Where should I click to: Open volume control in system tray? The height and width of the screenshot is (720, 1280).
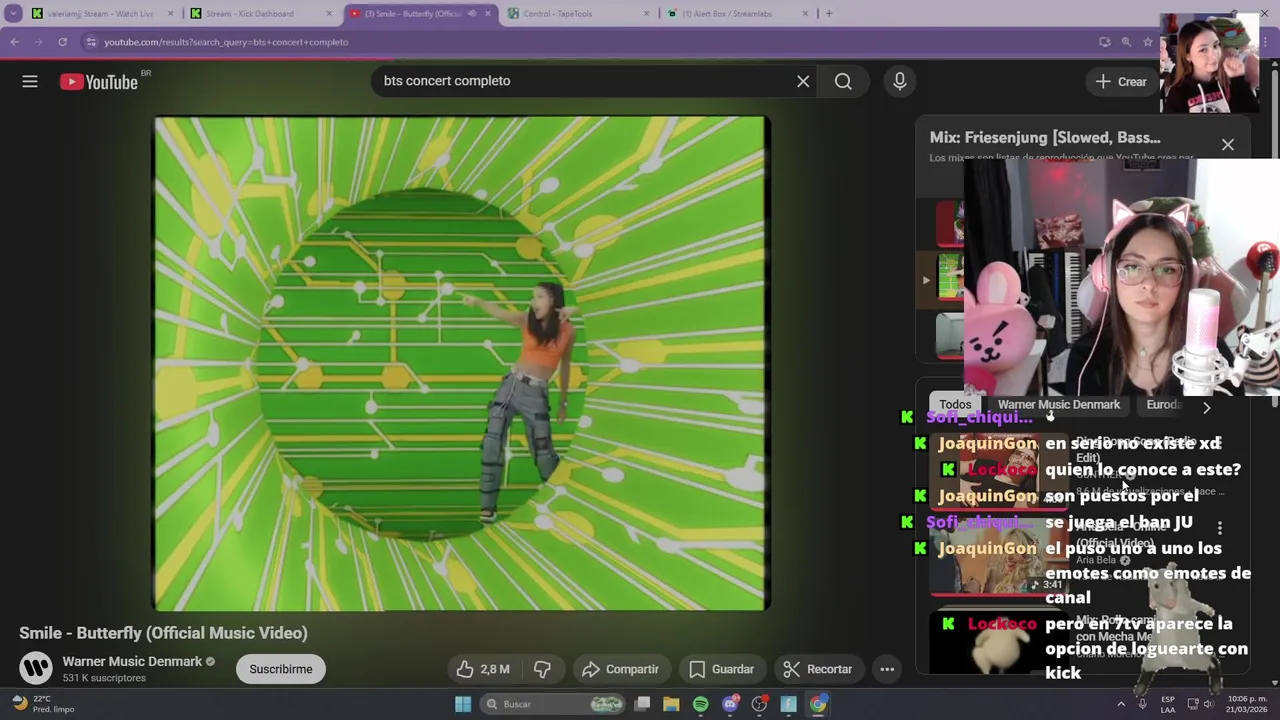[x=1208, y=704]
